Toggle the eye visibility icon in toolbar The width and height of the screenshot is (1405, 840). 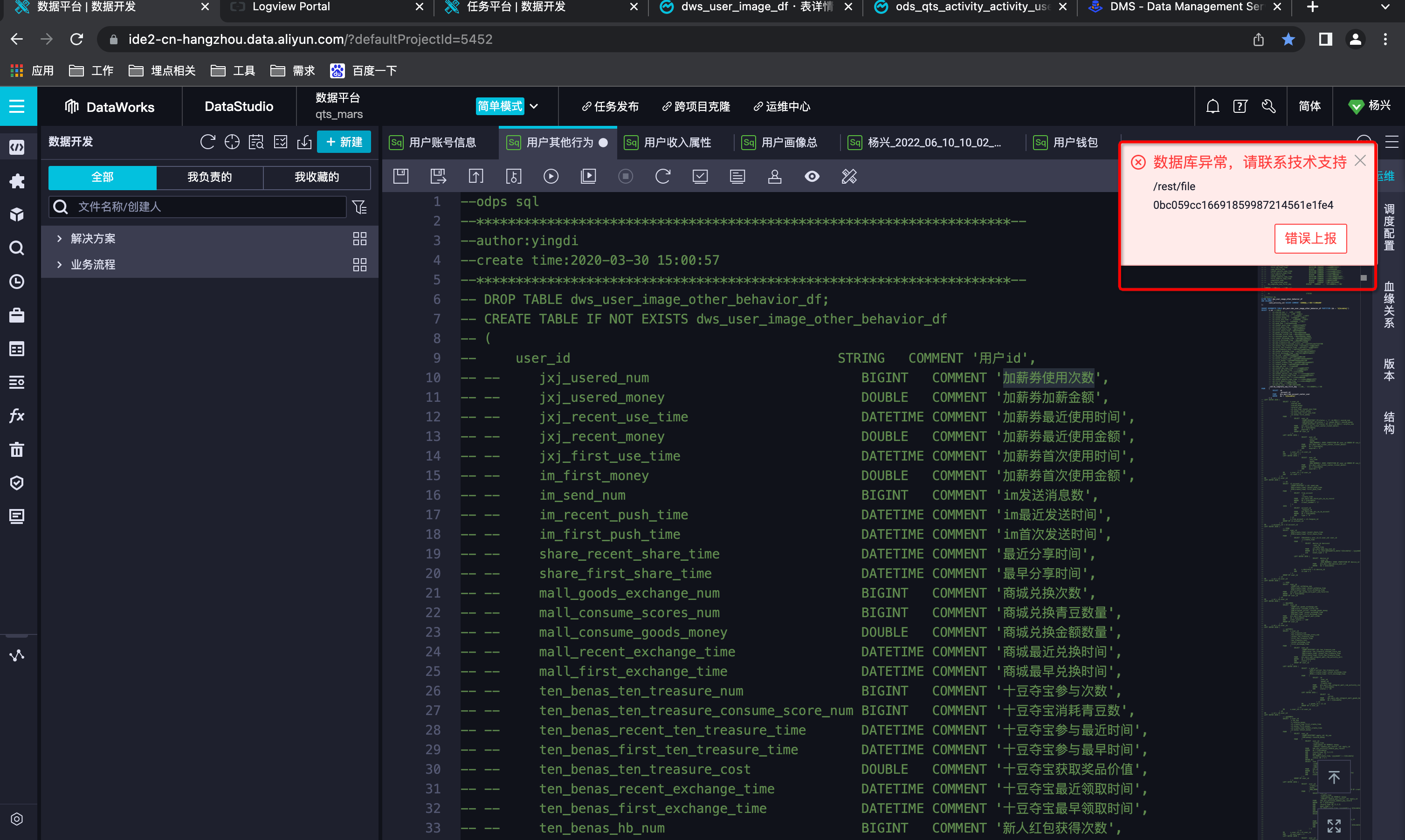click(813, 177)
